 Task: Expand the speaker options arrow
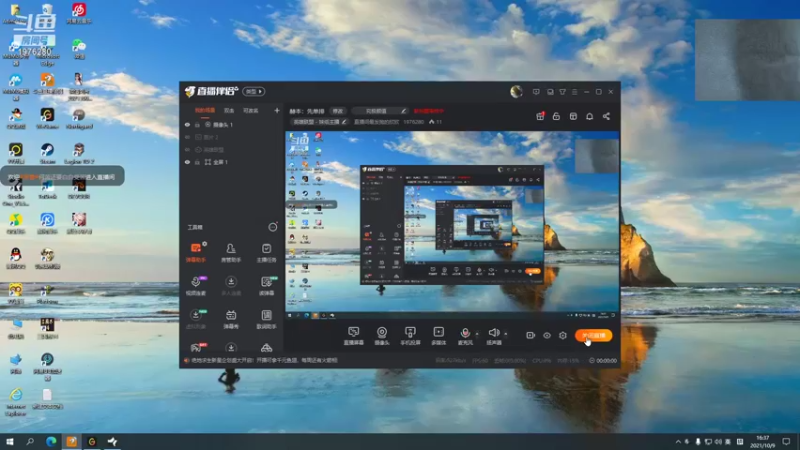click(x=506, y=334)
